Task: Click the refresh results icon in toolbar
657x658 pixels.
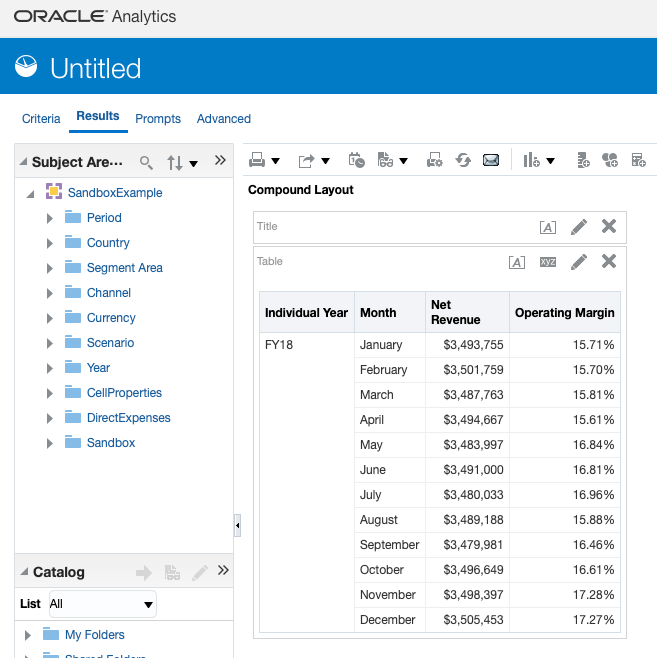Action: (463, 160)
